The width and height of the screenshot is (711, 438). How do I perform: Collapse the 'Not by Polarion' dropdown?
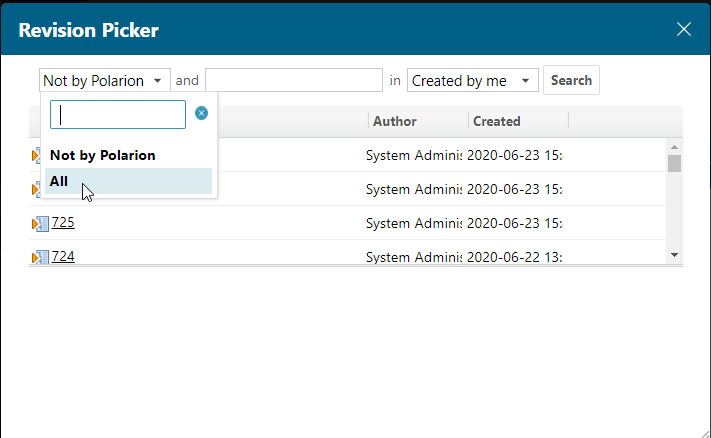click(105, 81)
